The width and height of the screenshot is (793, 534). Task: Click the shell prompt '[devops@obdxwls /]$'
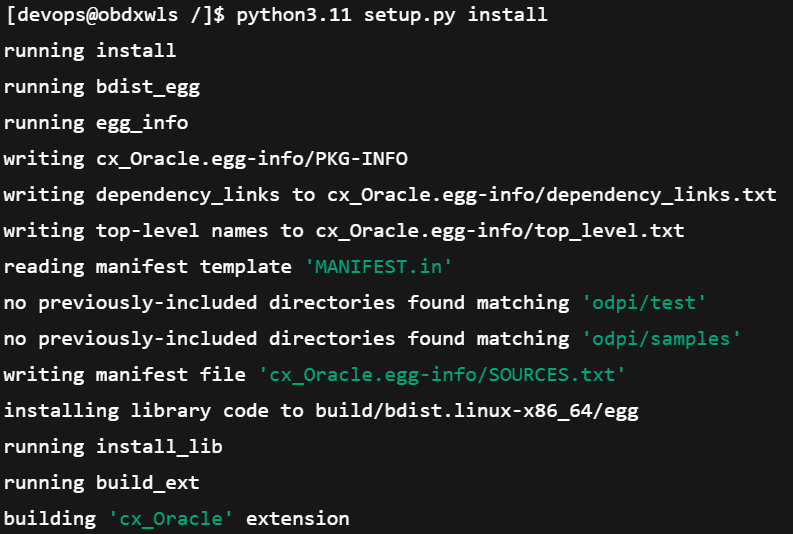point(115,15)
